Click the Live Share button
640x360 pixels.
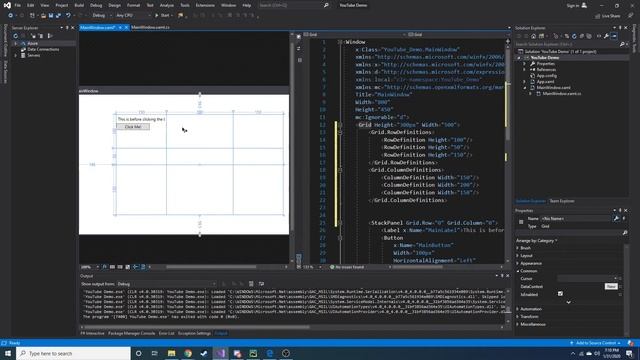tap(607, 16)
